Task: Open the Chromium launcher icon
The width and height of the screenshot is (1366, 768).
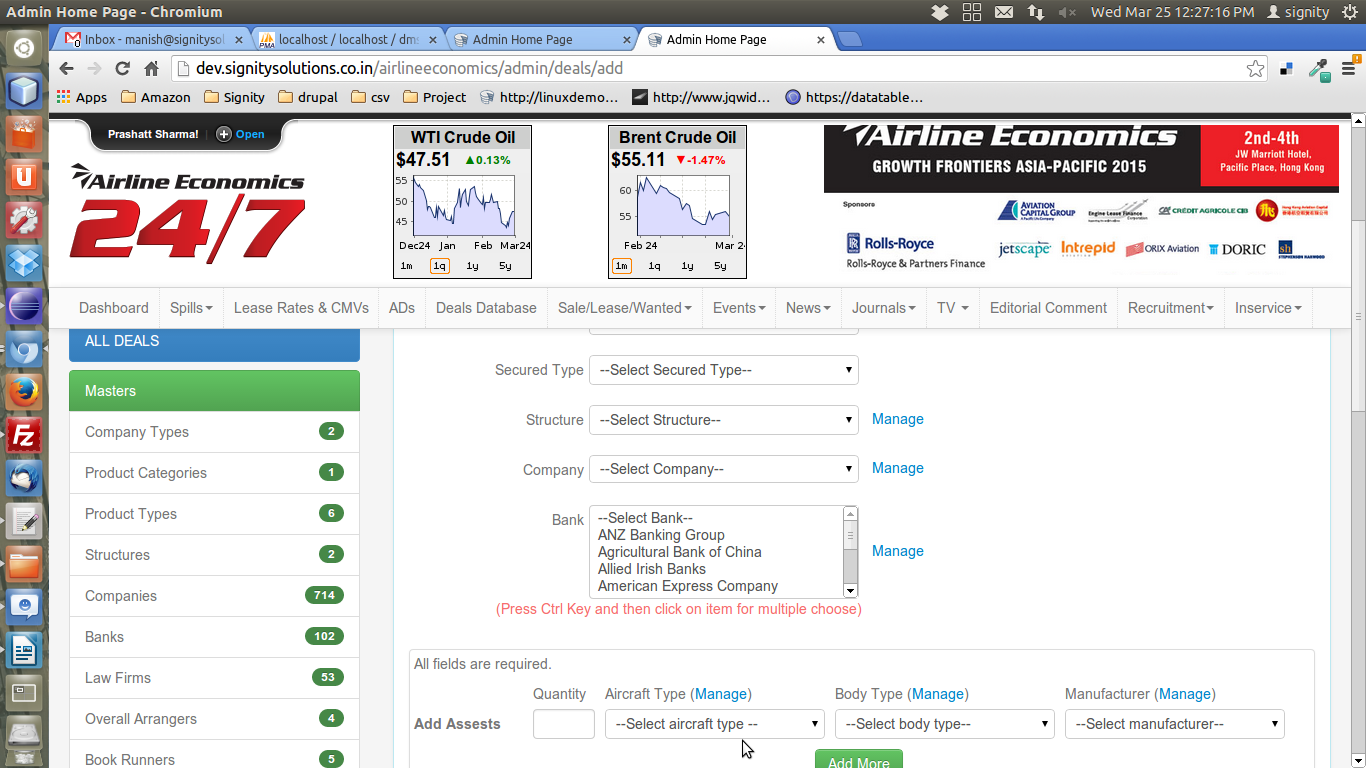Action: point(24,349)
